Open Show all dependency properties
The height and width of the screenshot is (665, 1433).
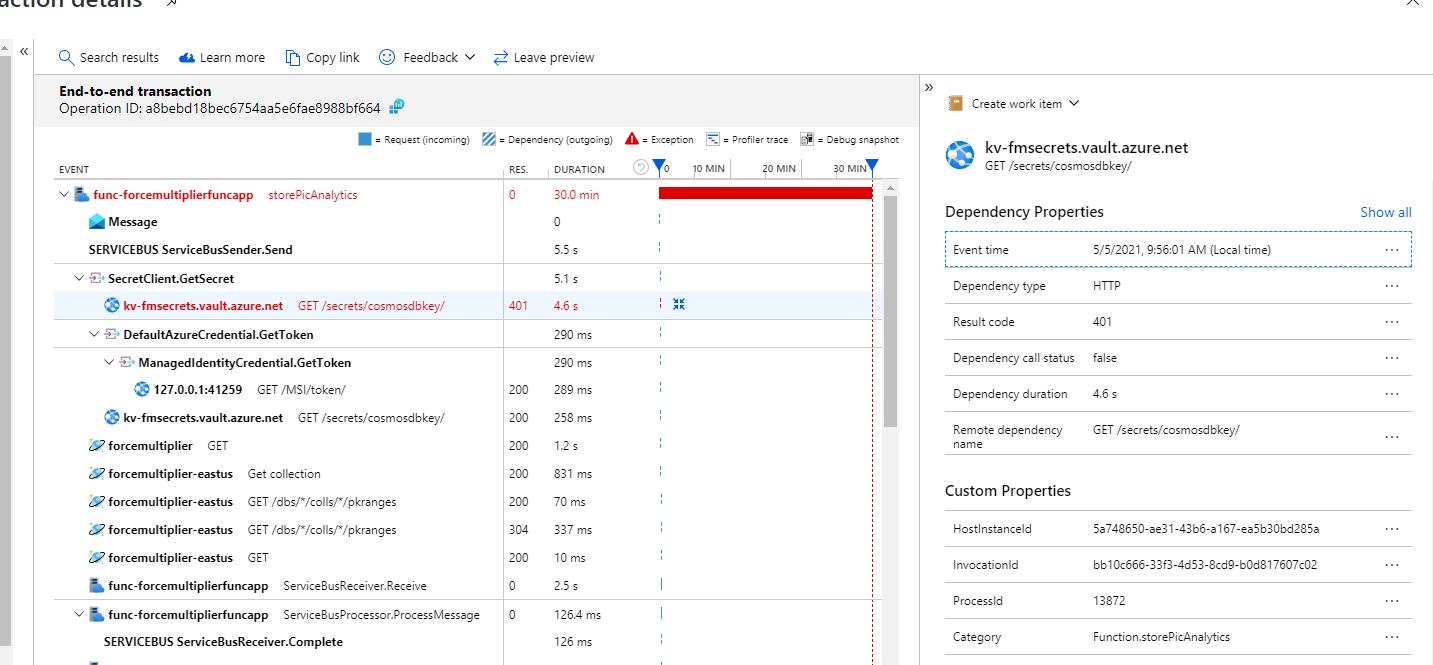click(1385, 212)
